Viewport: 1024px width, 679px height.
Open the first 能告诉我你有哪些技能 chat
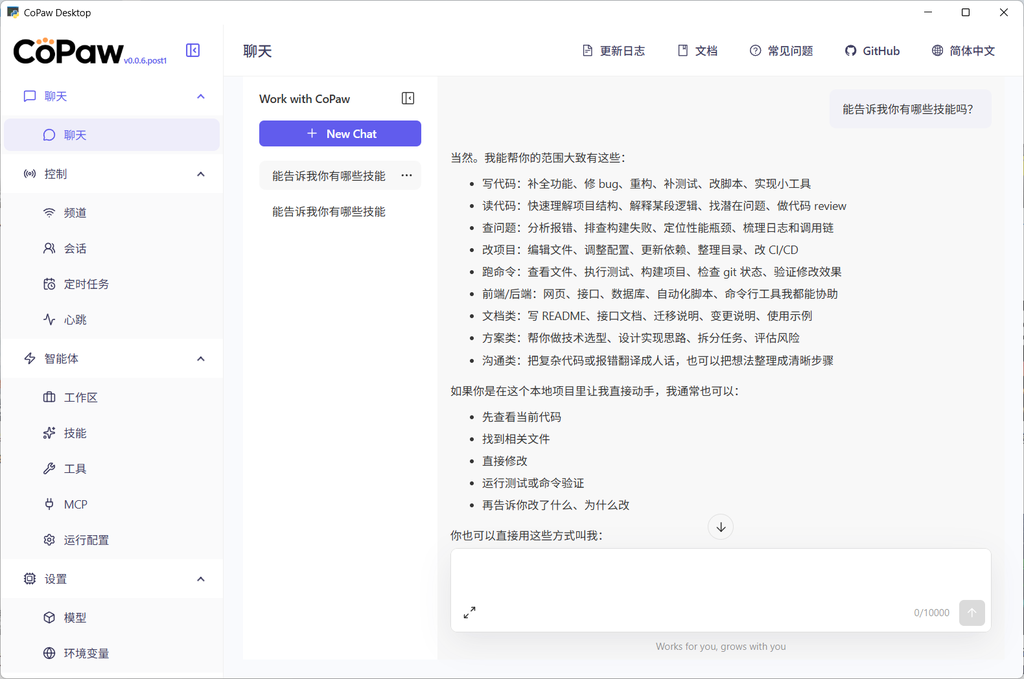point(328,176)
